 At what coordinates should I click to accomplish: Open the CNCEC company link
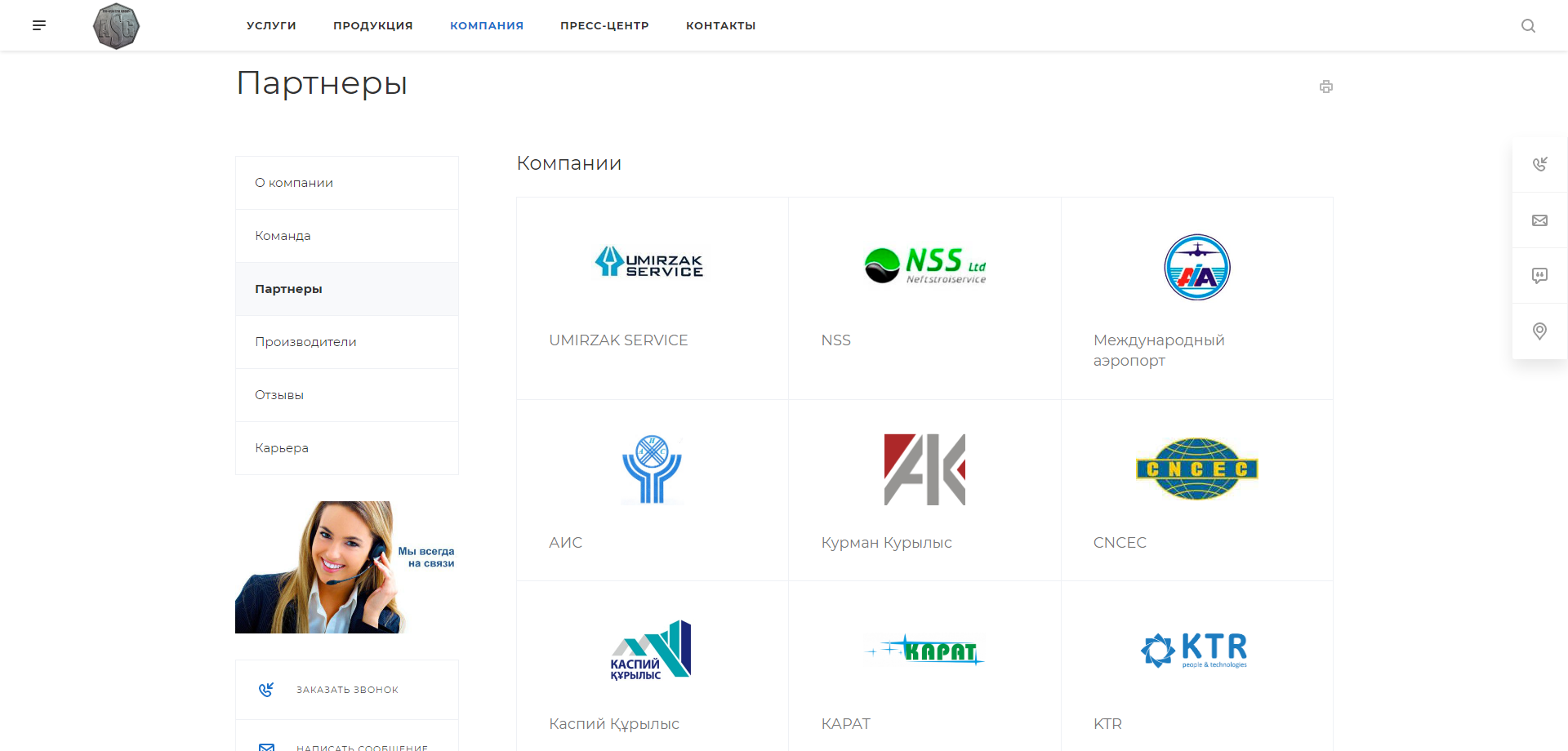1120,543
